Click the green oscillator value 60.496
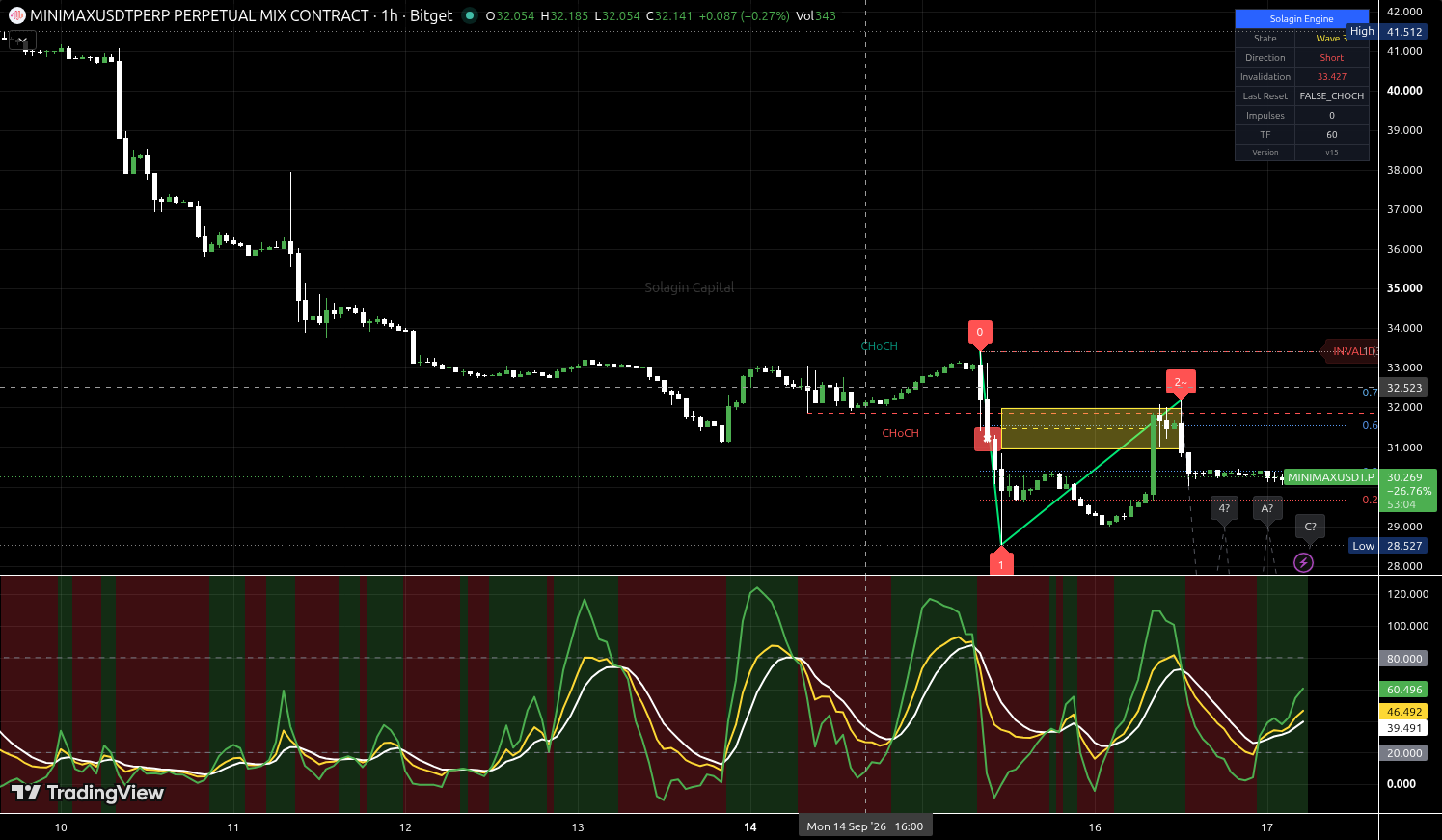Screen dimensions: 1442x840 pyautogui.click(x=1404, y=690)
